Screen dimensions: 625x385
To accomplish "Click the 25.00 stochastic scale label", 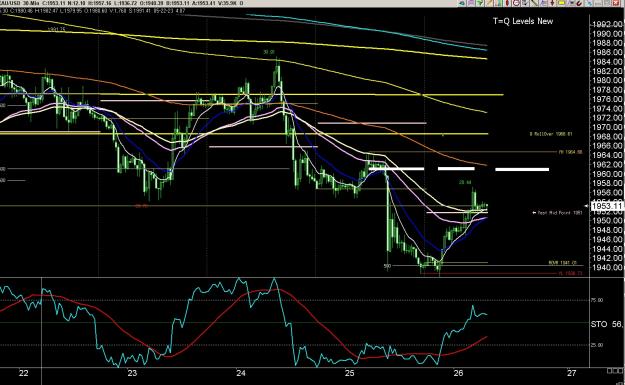I will point(596,345).
